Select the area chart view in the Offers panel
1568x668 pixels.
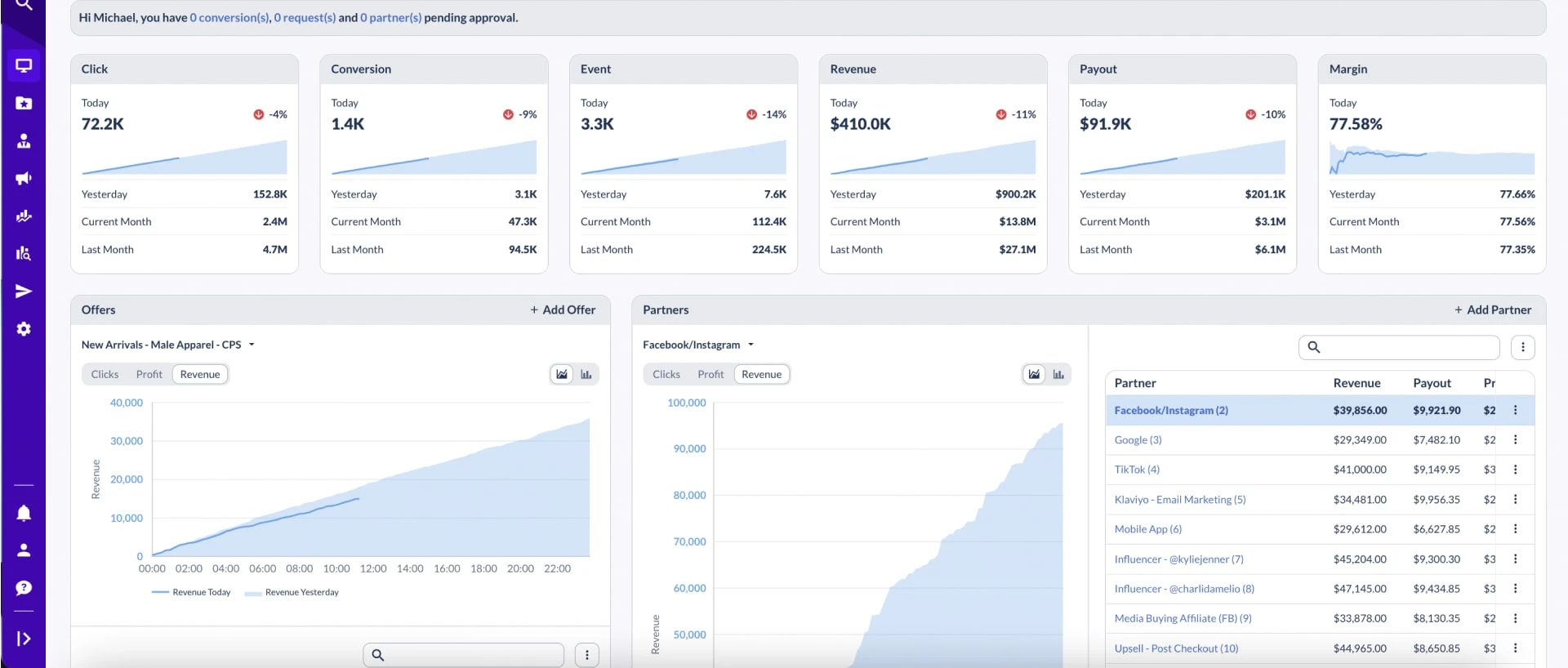[562, 374]
